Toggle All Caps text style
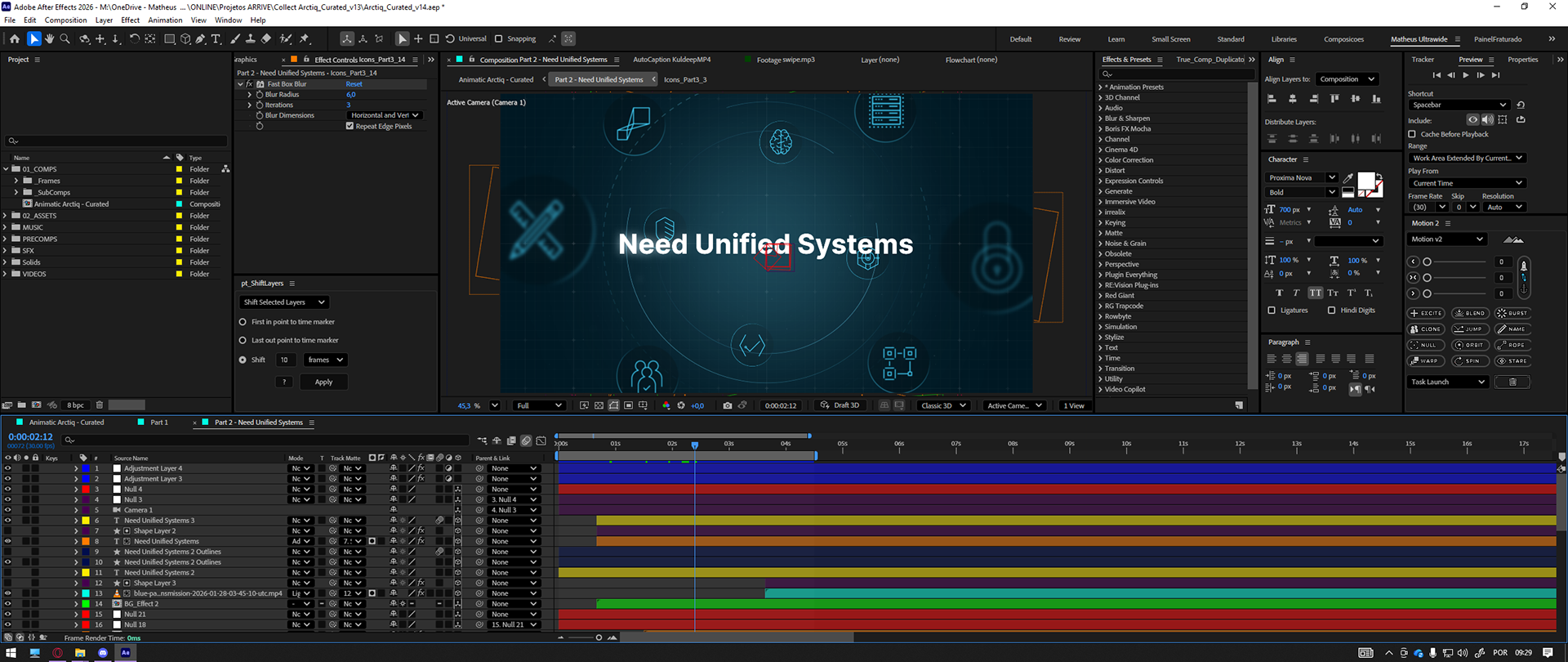Image resolution: width=1568 pixels, height=662 pixels. [1315, 293]
